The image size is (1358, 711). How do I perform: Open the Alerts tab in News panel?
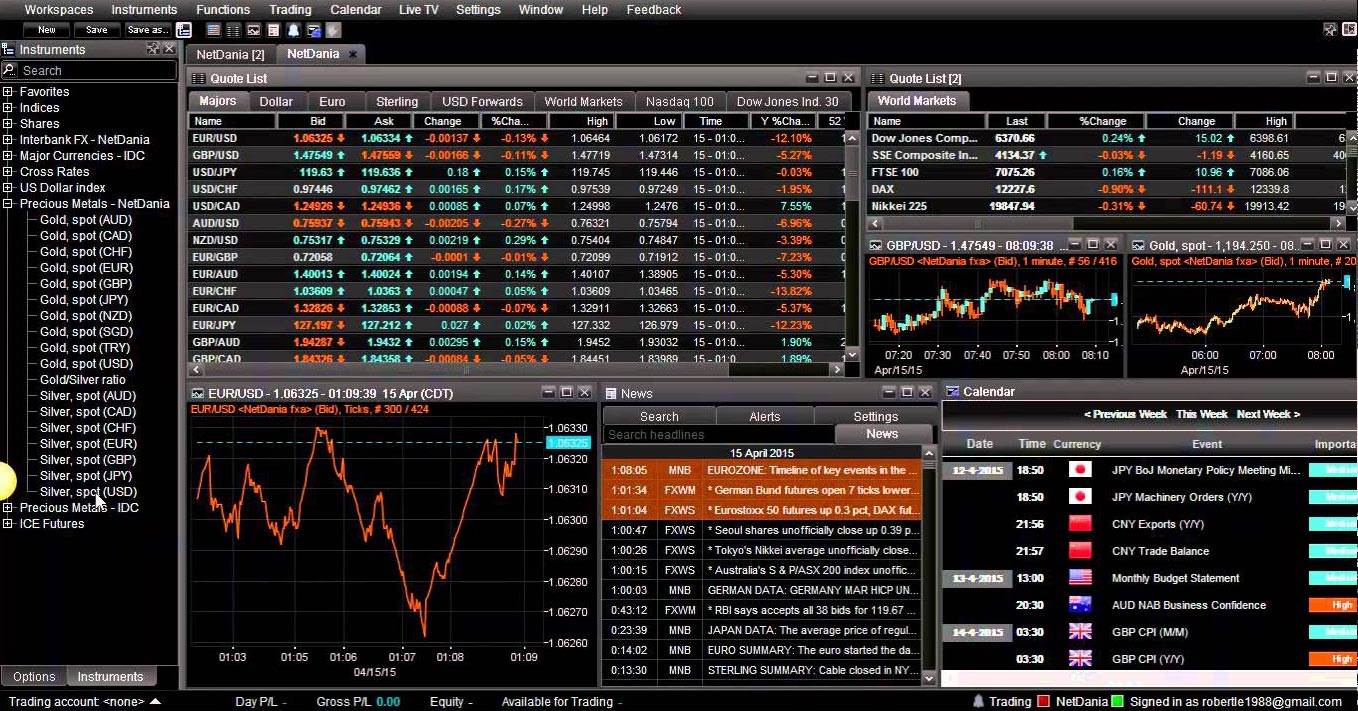point(765,417)
